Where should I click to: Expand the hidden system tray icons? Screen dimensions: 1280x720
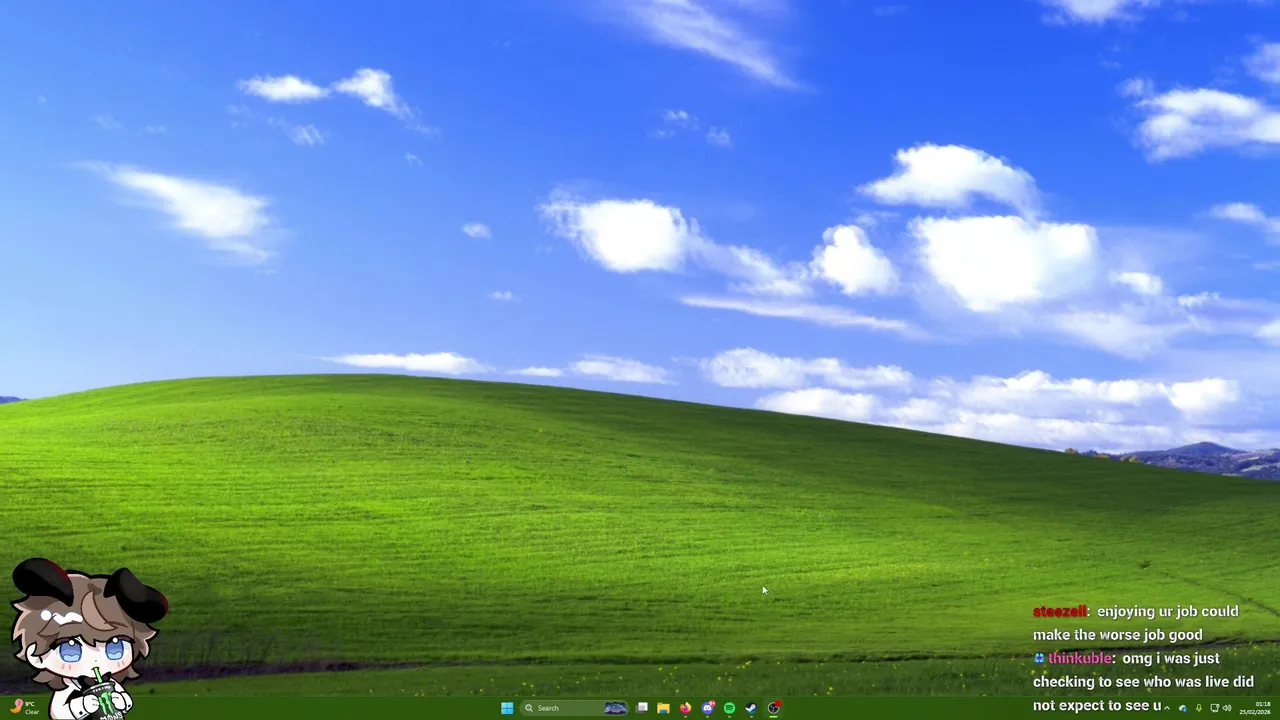point(1167,708)
